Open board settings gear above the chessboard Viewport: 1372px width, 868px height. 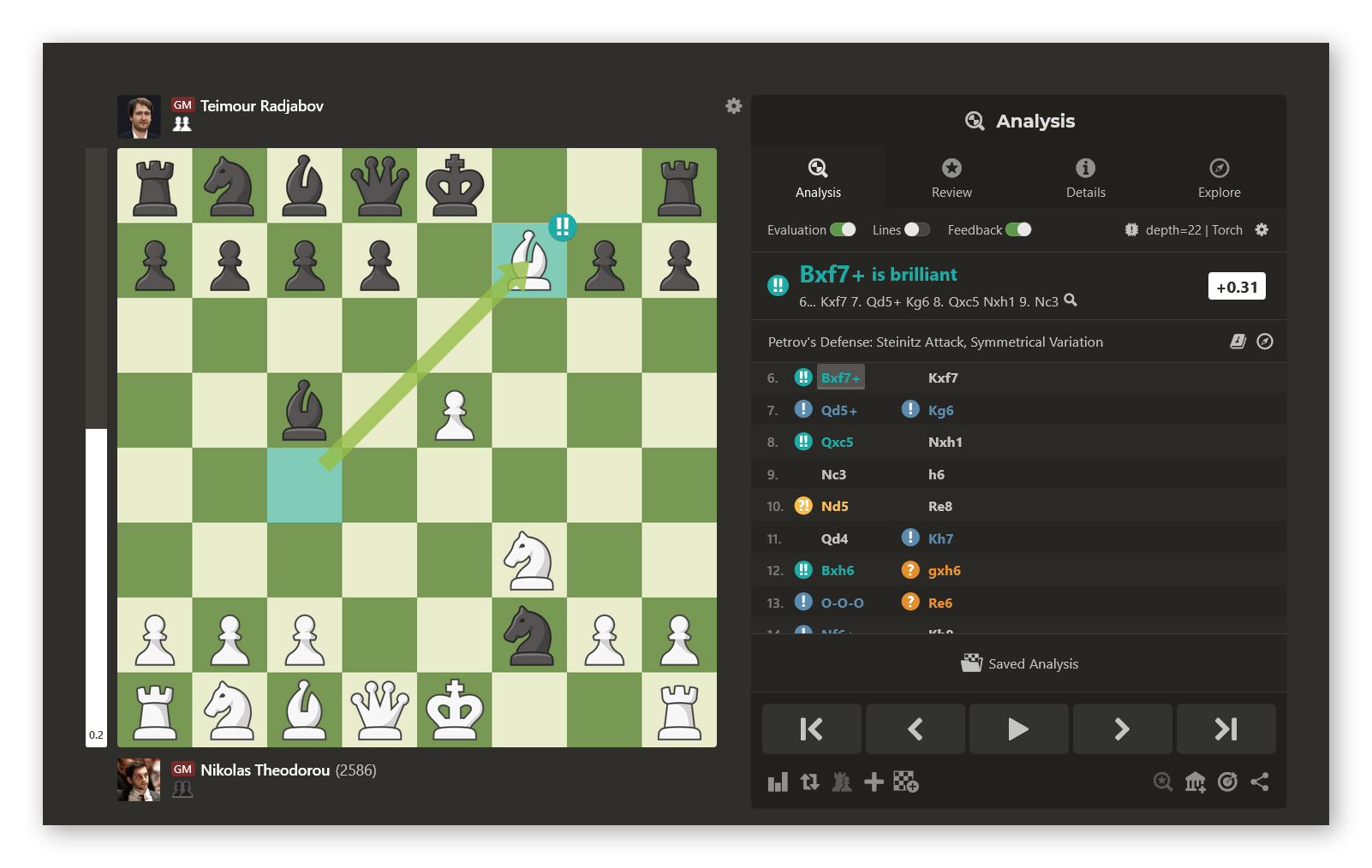(x=734, y=106)
